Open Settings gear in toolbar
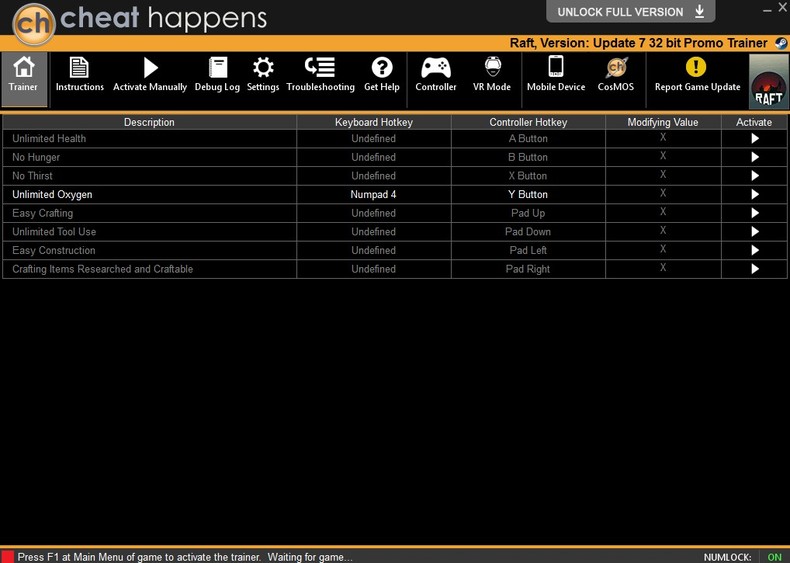This screenshot has height=563, width=790. (x=263, y=69)
